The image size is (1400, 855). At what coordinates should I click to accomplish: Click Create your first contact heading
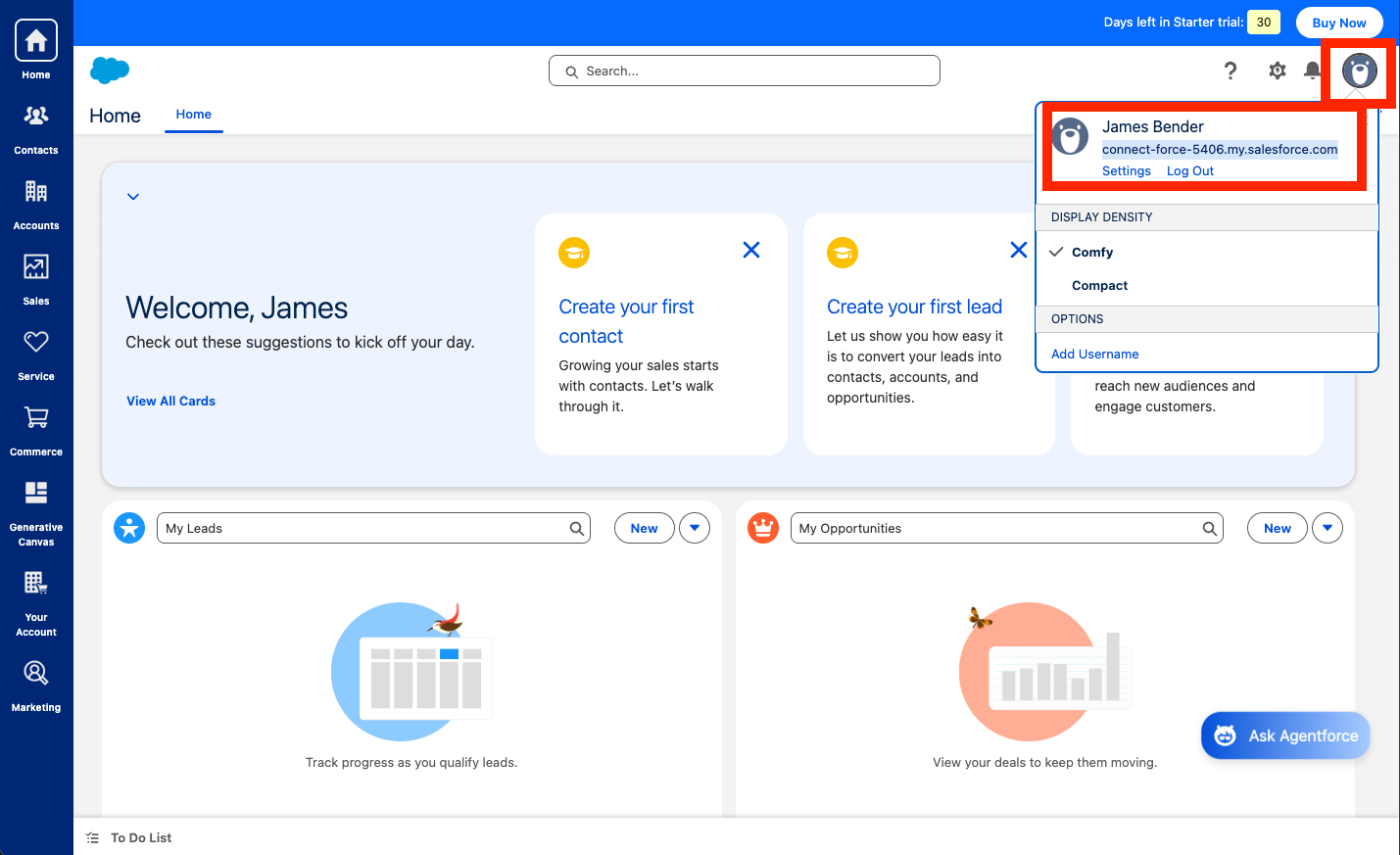pyautogui.click(x=626, y=321)
